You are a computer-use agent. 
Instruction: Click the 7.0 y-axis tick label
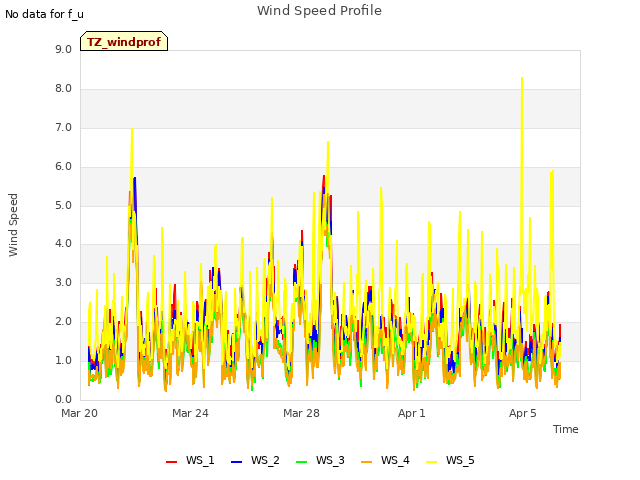point(63,127)
